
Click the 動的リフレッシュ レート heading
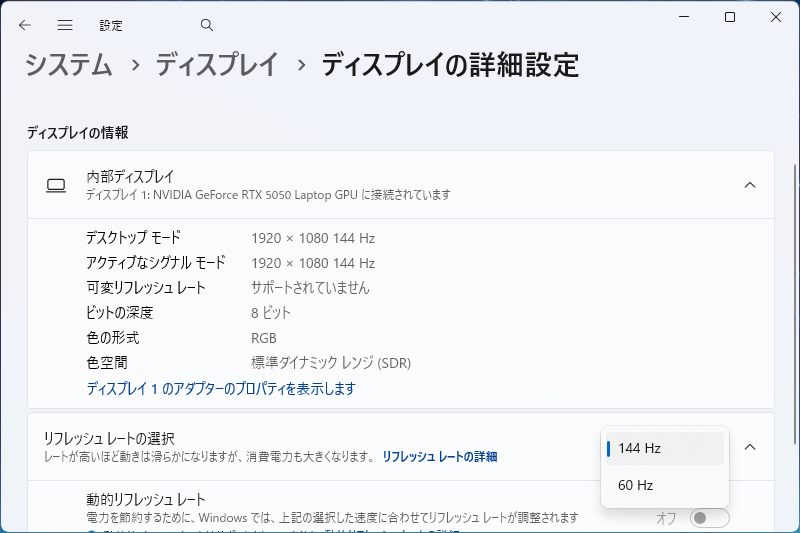click(x=146, y=499)
